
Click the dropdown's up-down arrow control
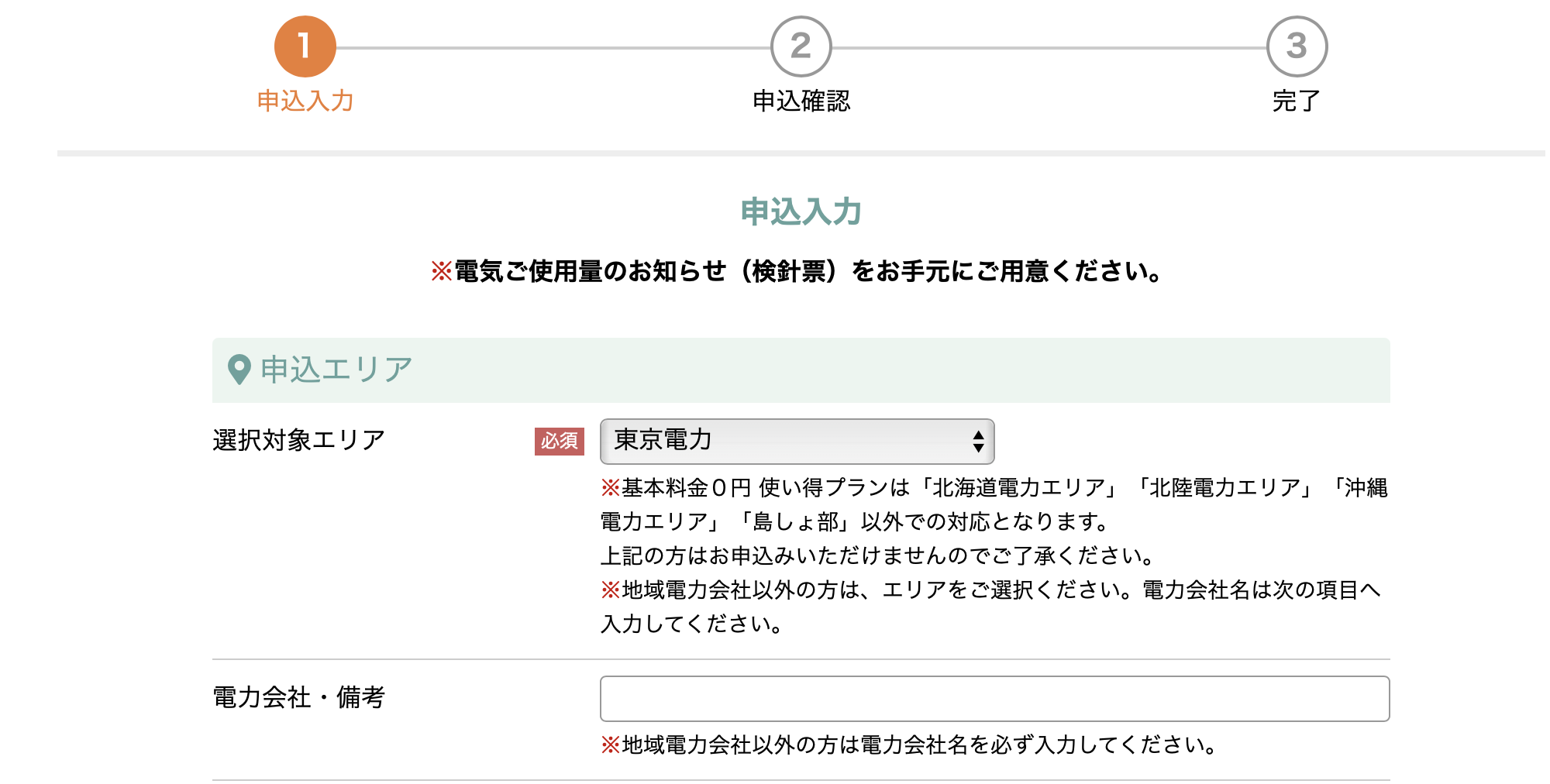[978, 440]
